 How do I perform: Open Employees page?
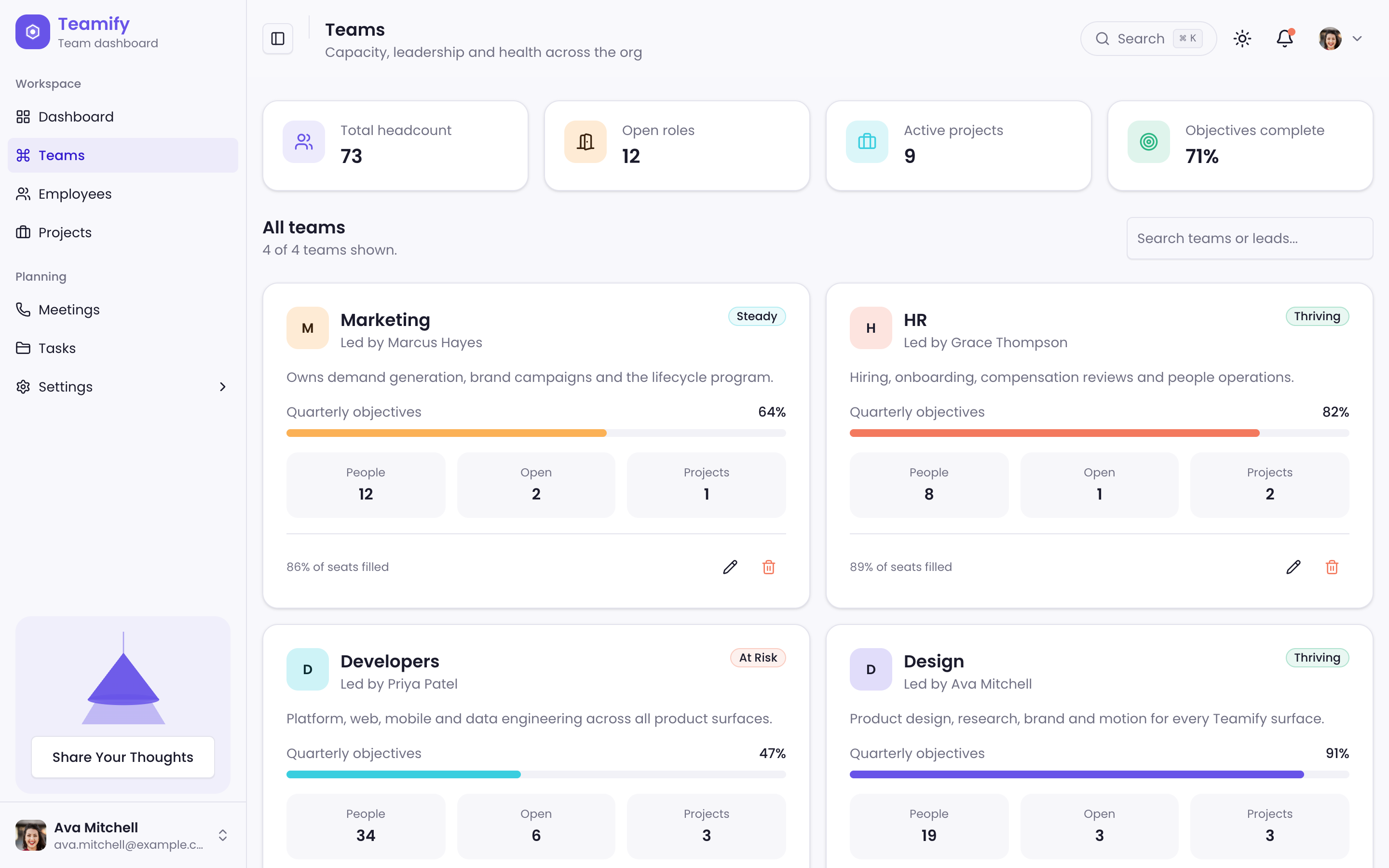click(x=123, y=194)
